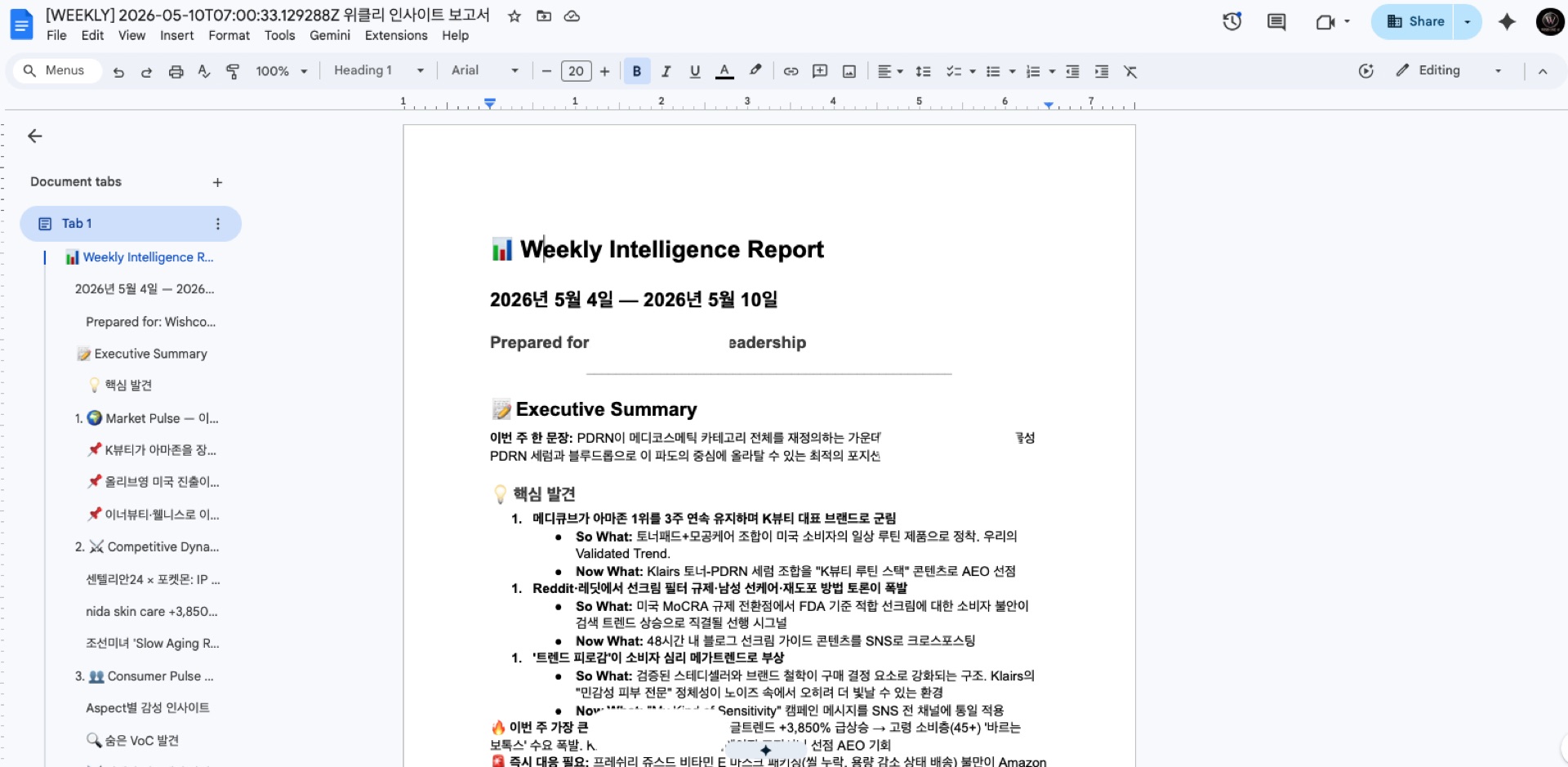1568x767 pixels.
Task: Go to Docs home icon
Action: 21,24
